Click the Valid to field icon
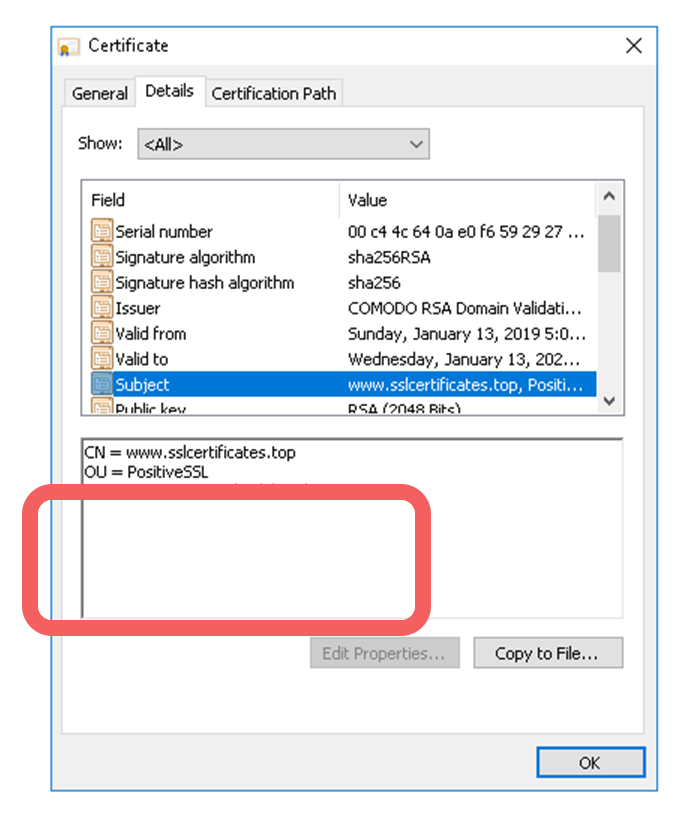The height and width of the screenshot is (818, 682). (102, 359)
